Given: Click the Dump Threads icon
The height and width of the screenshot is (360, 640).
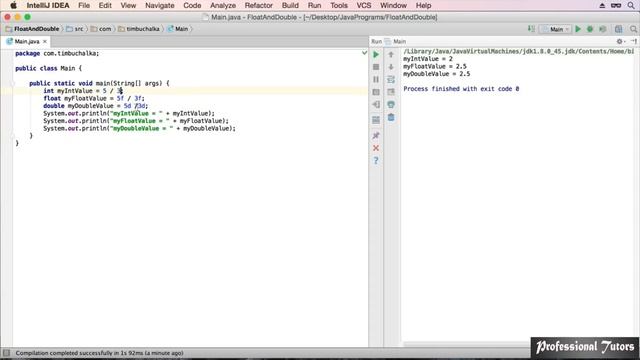Looking at the screenshot, I should coord(376,92).
